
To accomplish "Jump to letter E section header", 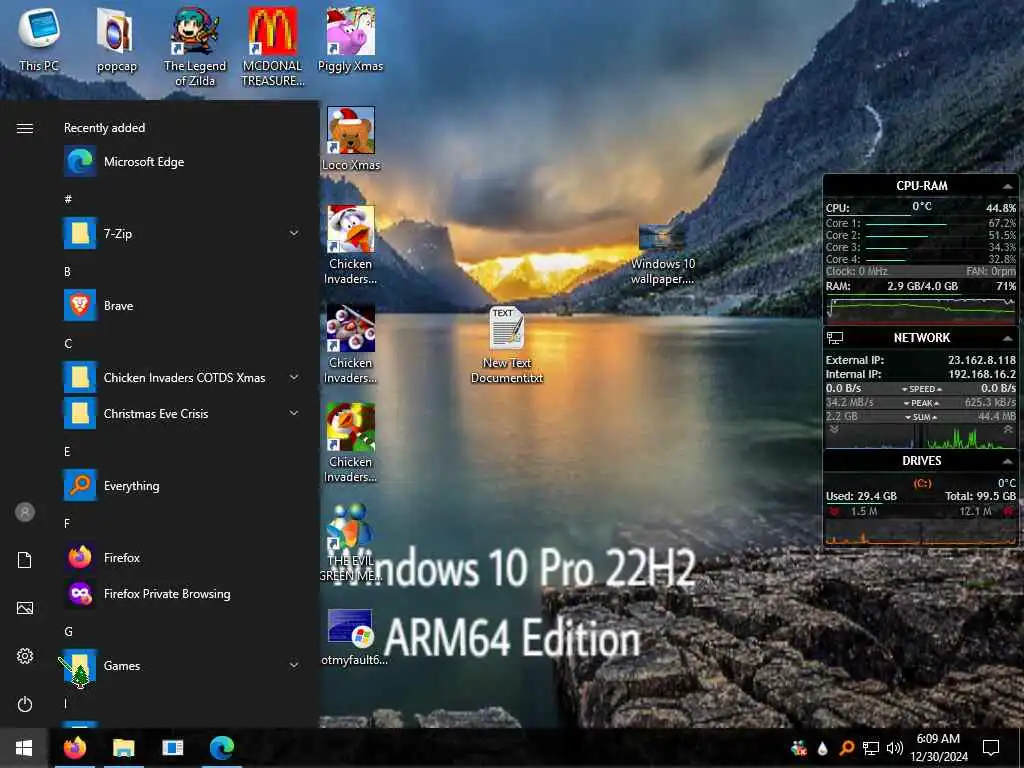I will (67, 451).
